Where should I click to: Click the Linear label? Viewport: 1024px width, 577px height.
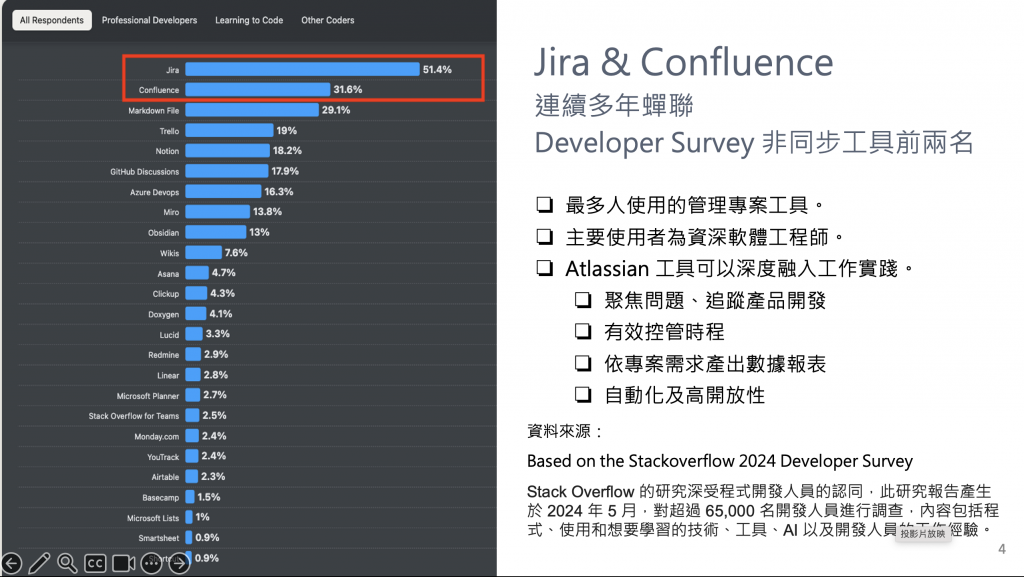coord(168,376)
